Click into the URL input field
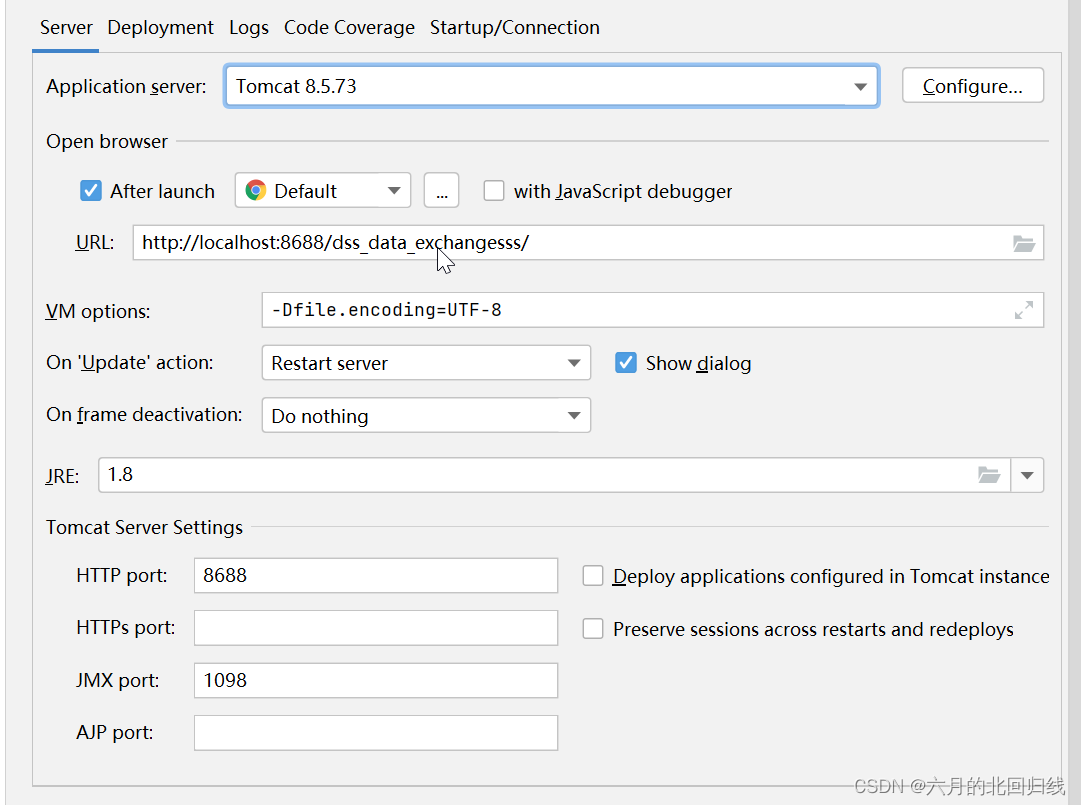Image resolution: width=1081 pixels, height=805 pixels. tap(588, 243)
